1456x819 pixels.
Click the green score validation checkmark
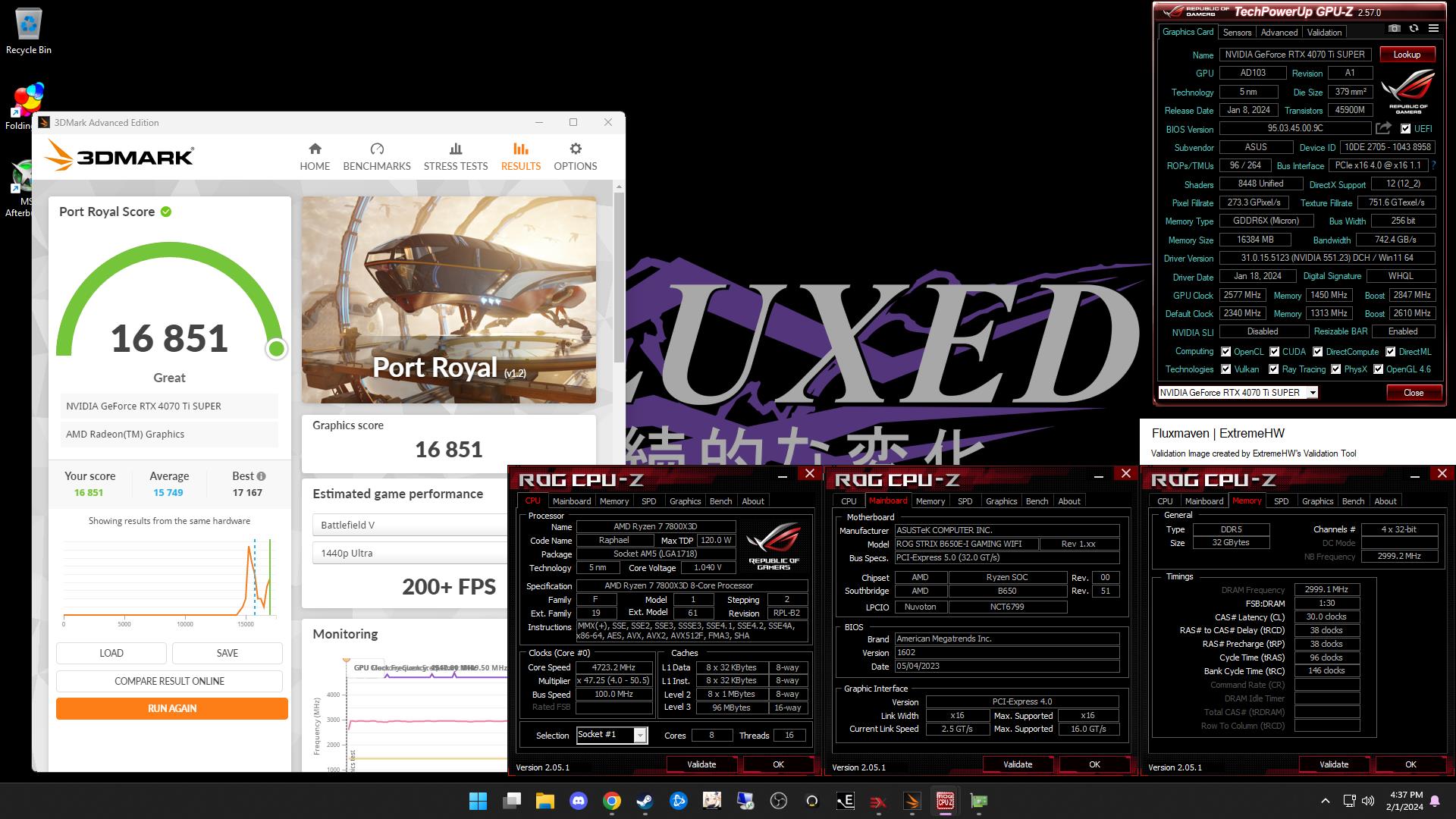point(166,212)
